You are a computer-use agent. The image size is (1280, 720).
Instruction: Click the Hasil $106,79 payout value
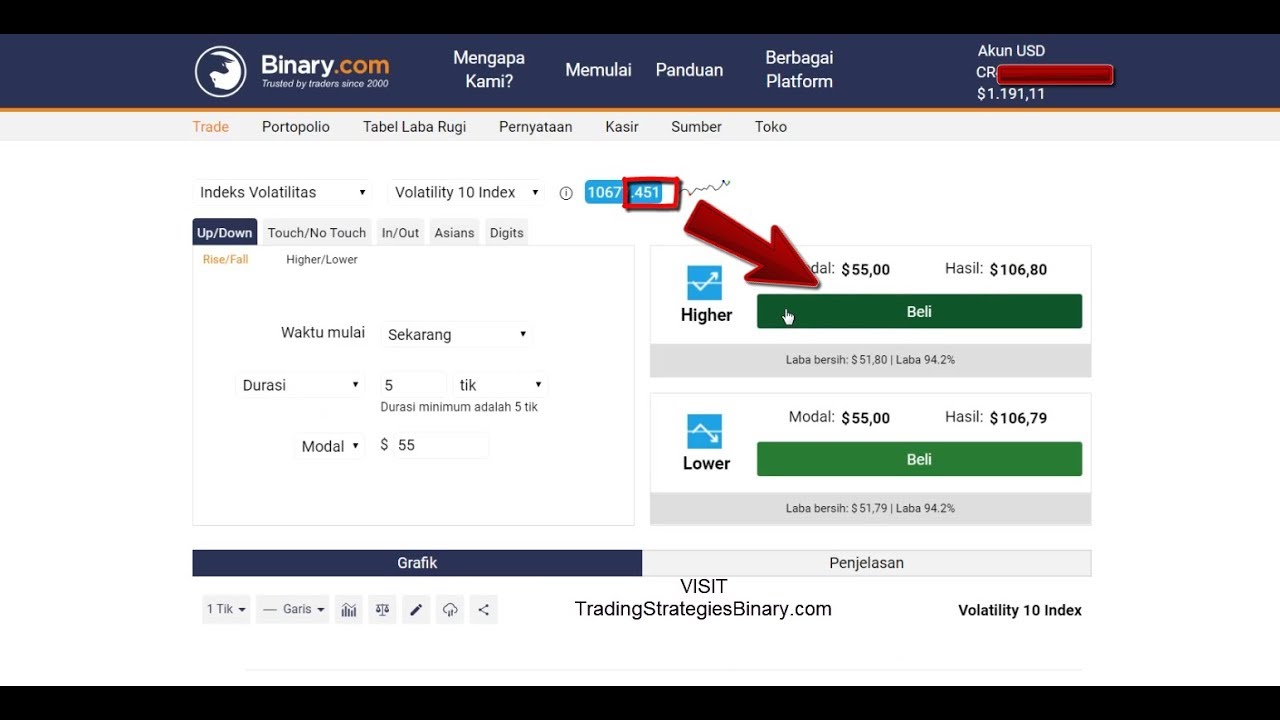[x=1018, y=418]
